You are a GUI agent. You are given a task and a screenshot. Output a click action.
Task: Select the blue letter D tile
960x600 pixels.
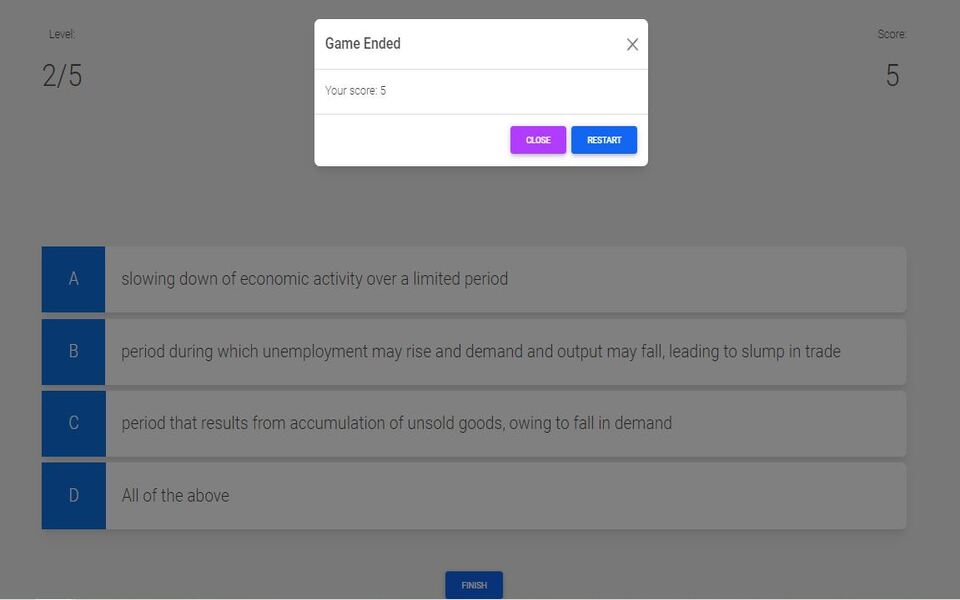(73, 495)
